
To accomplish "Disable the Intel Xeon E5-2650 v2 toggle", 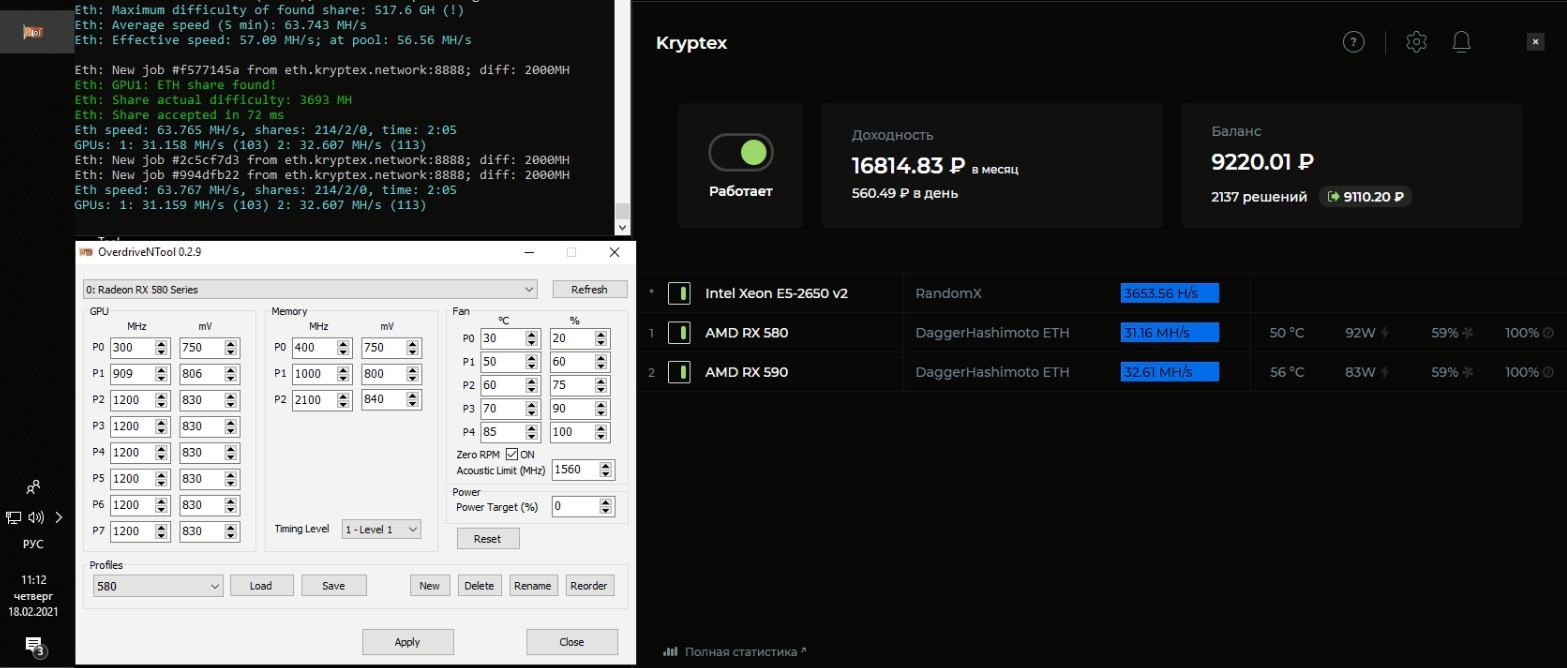I will [679, 293].
